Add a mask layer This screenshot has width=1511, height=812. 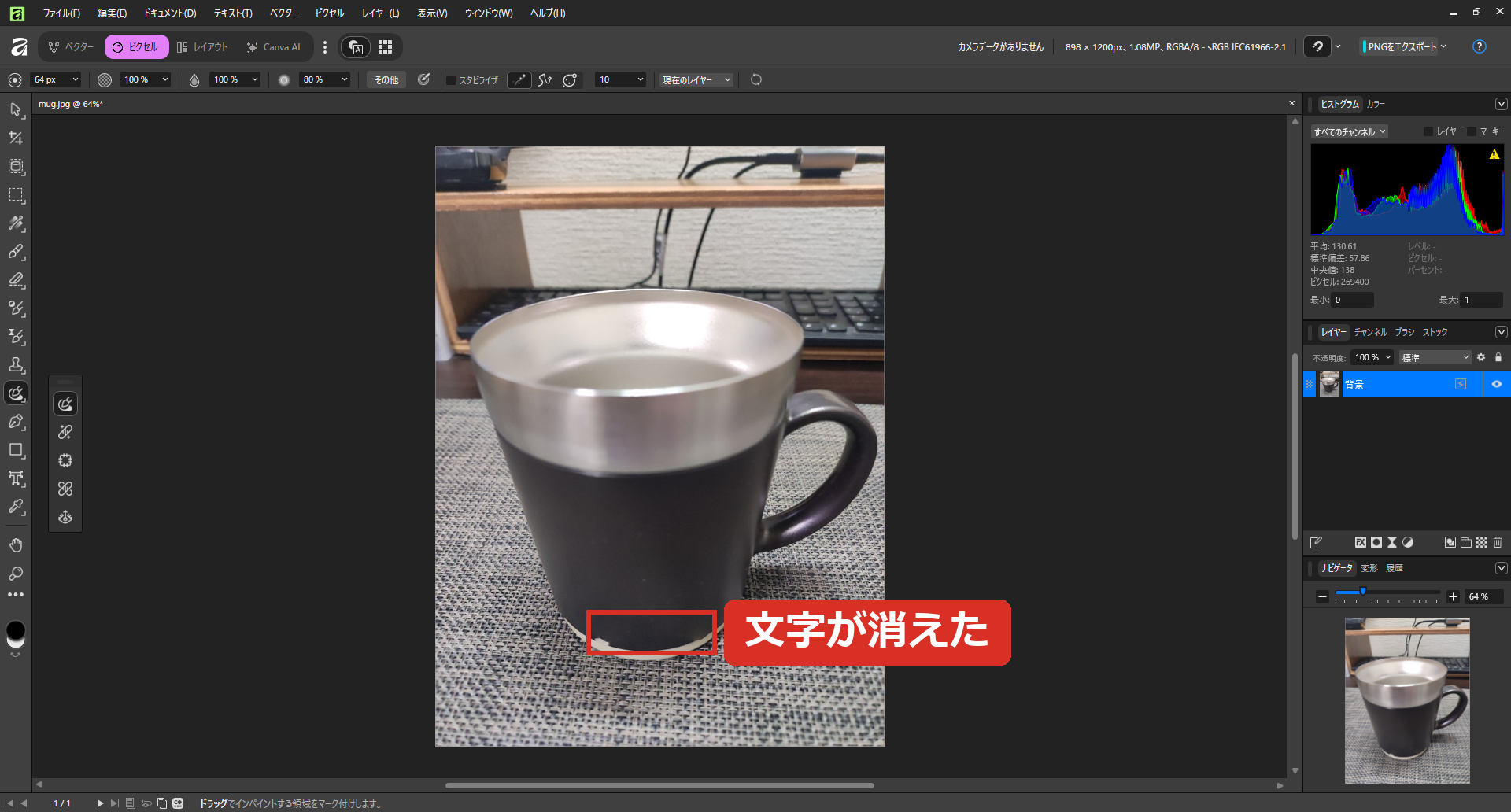pyautogui.click(x=1376, y=542)
